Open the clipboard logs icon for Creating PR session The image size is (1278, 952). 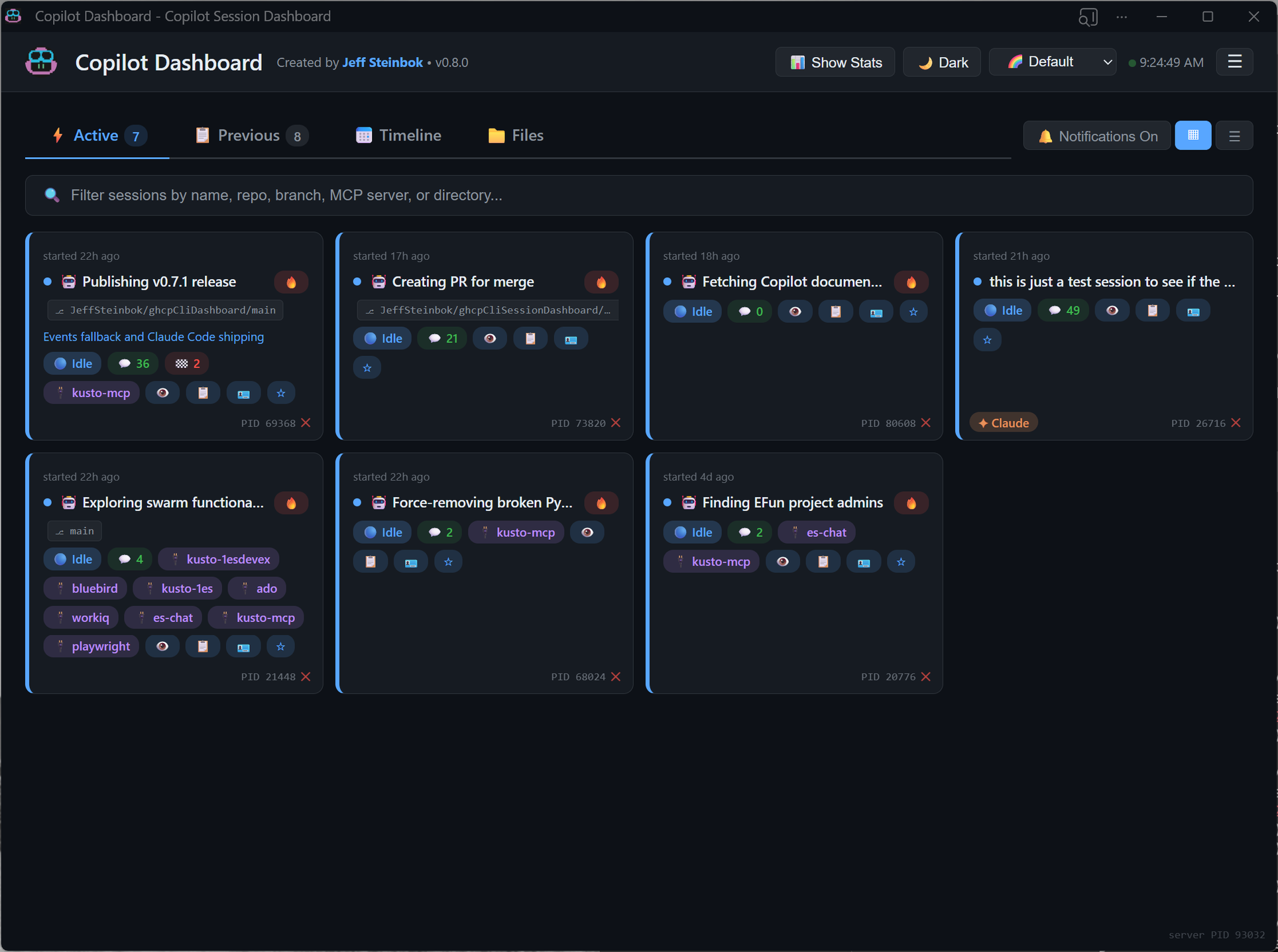pyautogui.click(x=530, y=338)
